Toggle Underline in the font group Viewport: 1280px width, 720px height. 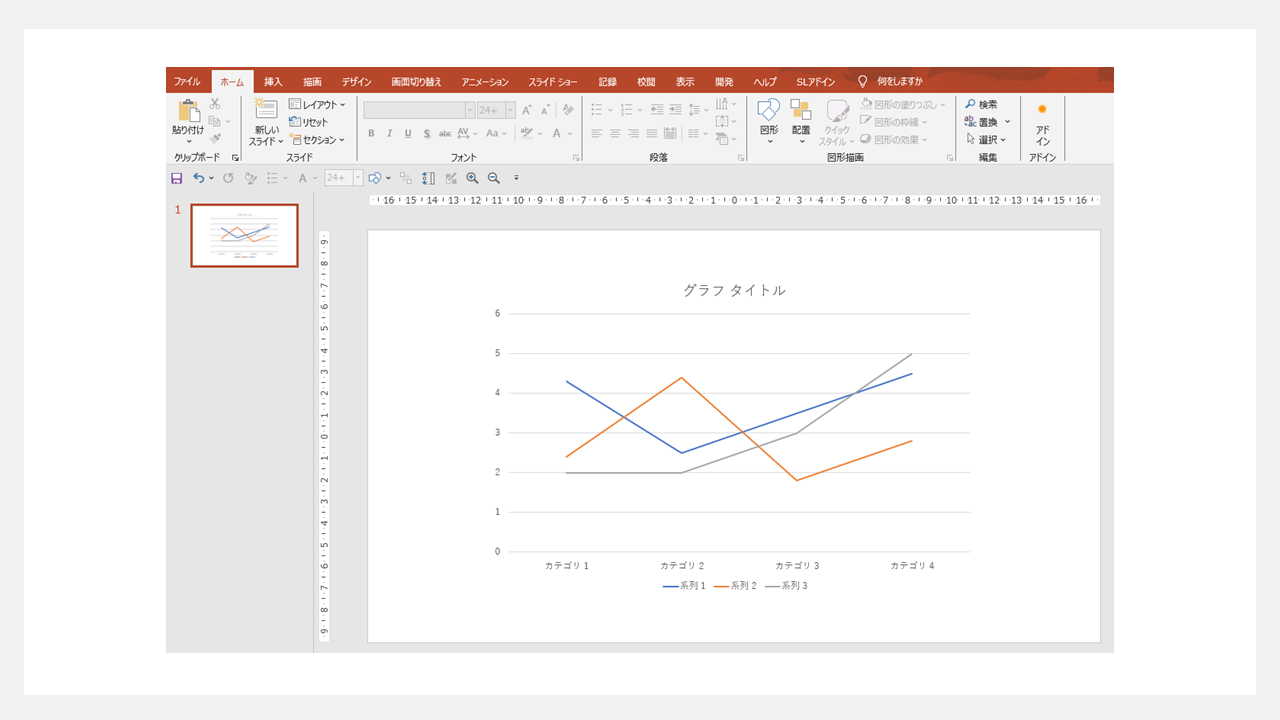(x=408, y=133)
